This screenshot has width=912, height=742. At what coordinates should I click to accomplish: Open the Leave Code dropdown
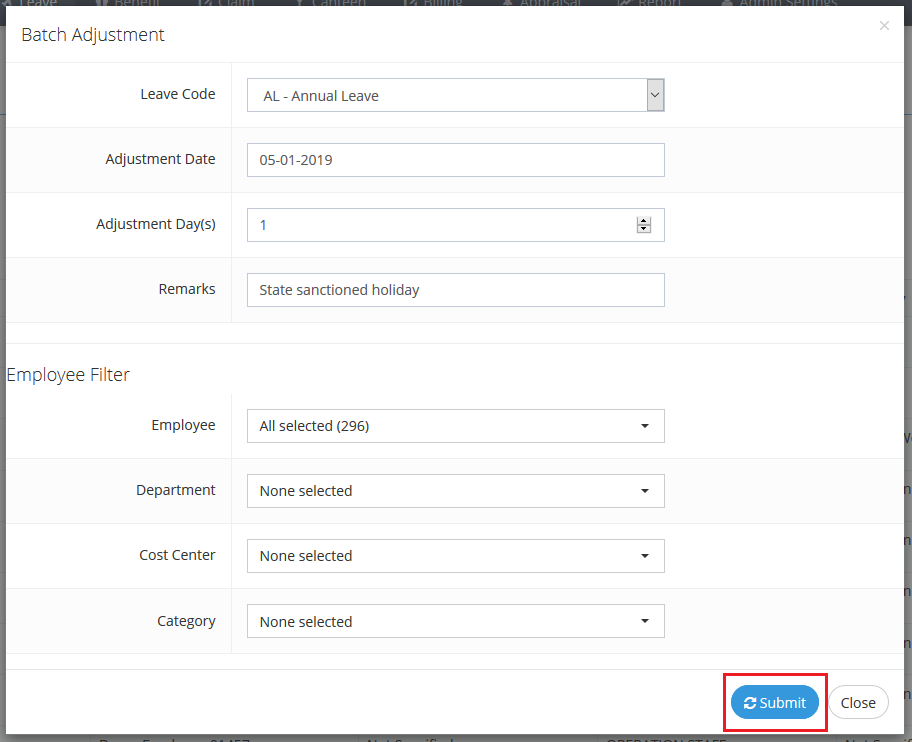455,96
